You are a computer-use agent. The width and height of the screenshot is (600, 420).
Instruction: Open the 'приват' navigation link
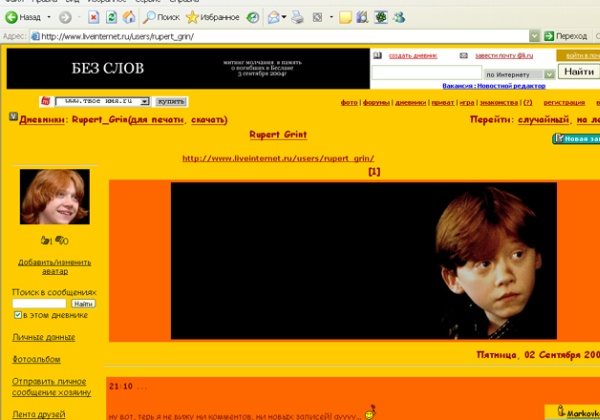coord(442,103)
